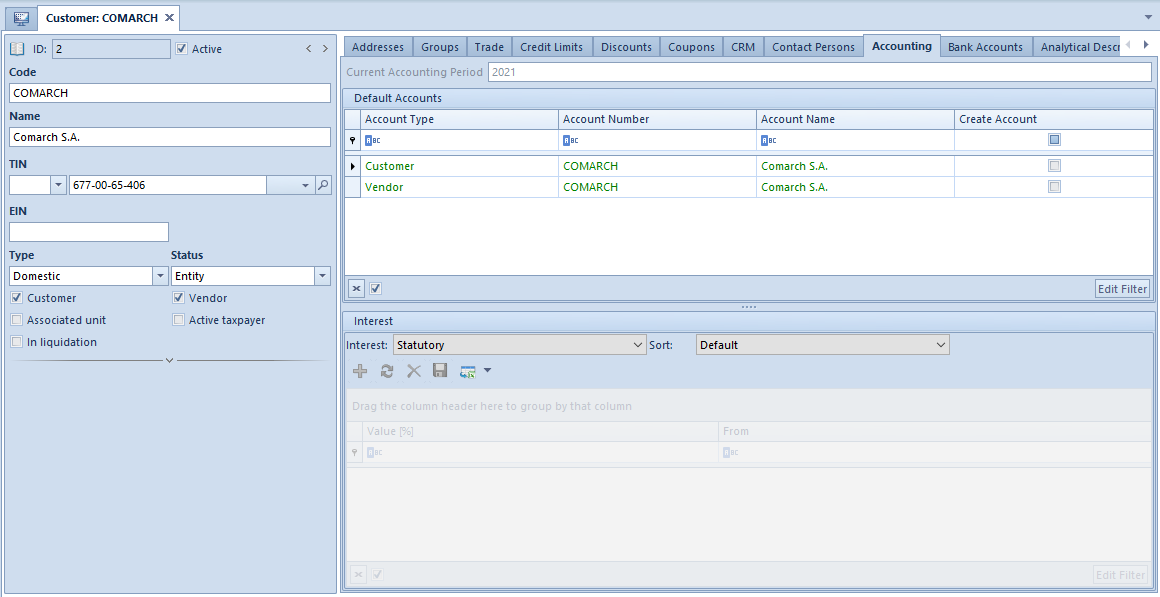This screenshot has height=597, width=1160.
Task: Toggle Default Accounts filter enabled checkbox
Action: tap(375, 289)
